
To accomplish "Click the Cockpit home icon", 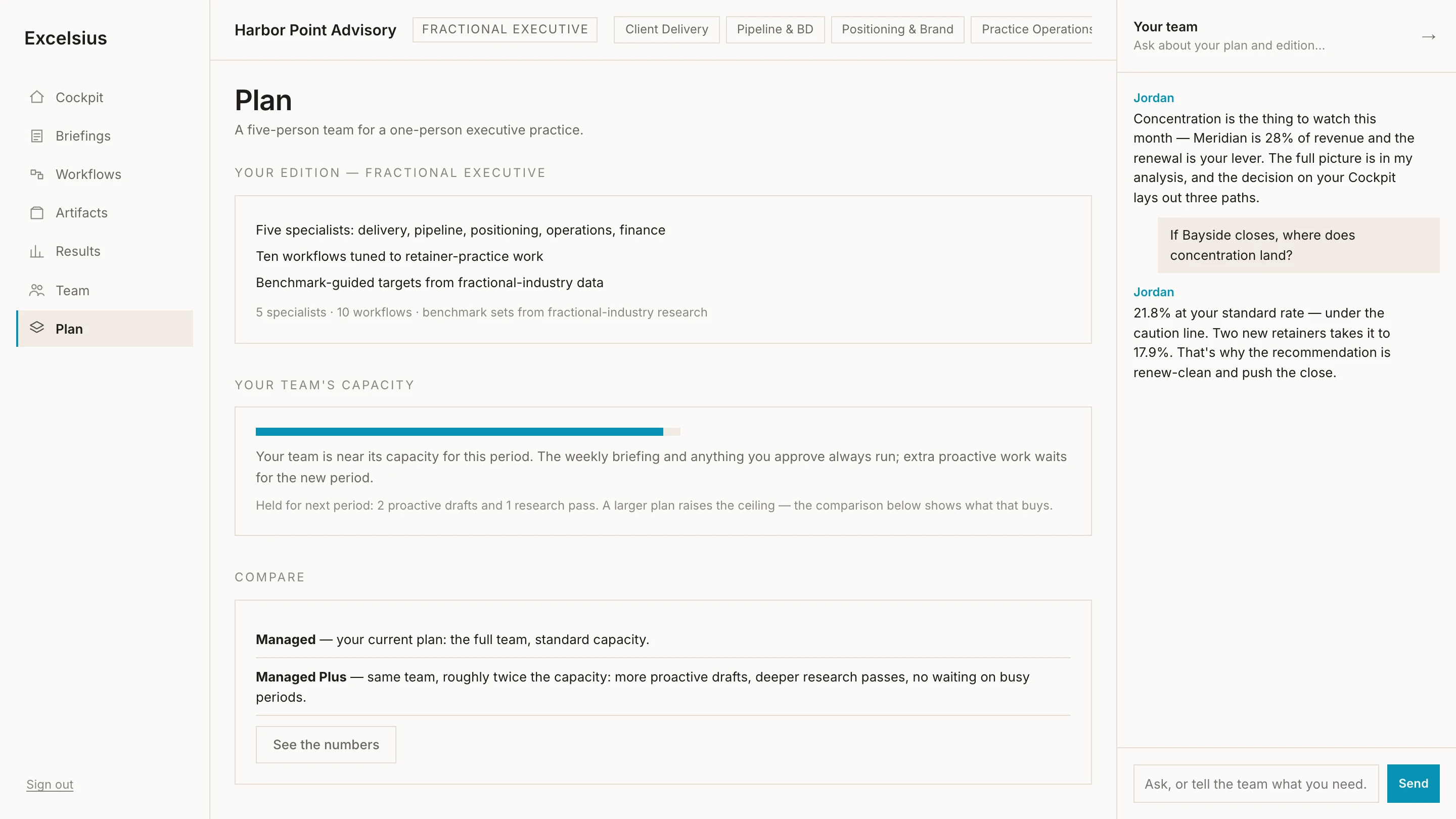I will point(37,97).
